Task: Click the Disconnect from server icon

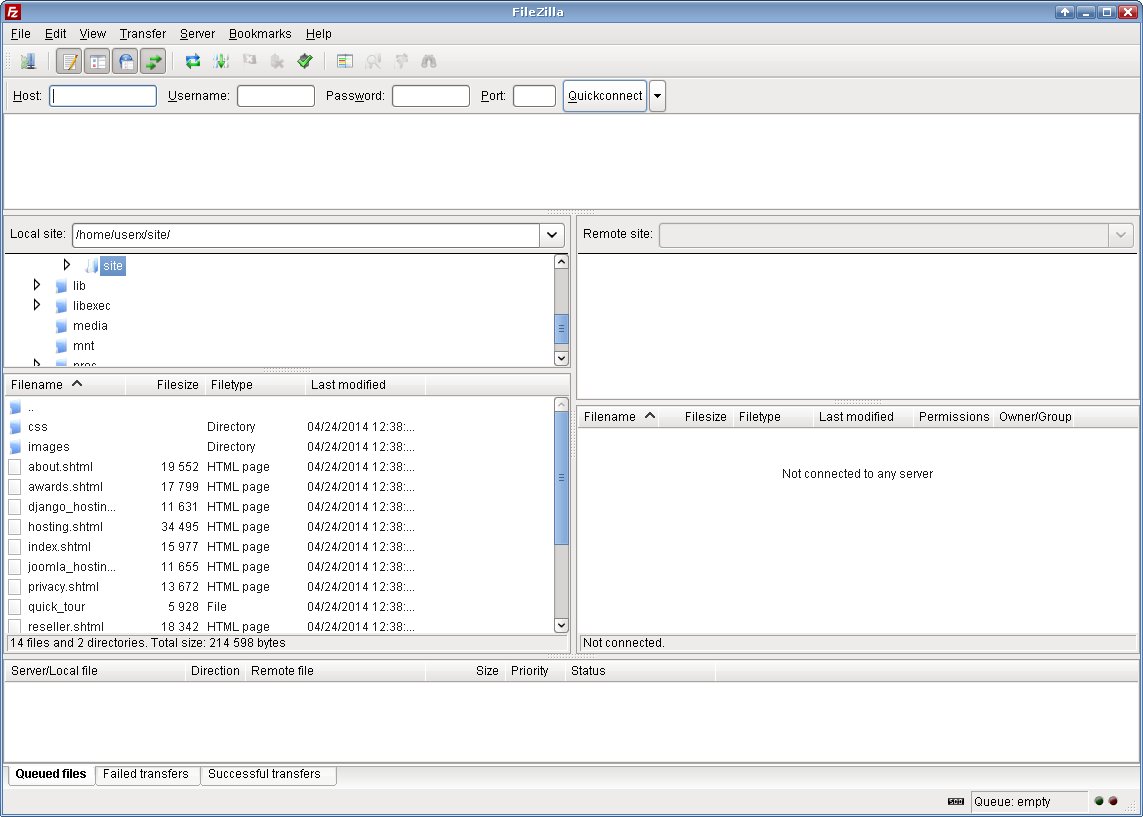Action: tap(277, 61)
